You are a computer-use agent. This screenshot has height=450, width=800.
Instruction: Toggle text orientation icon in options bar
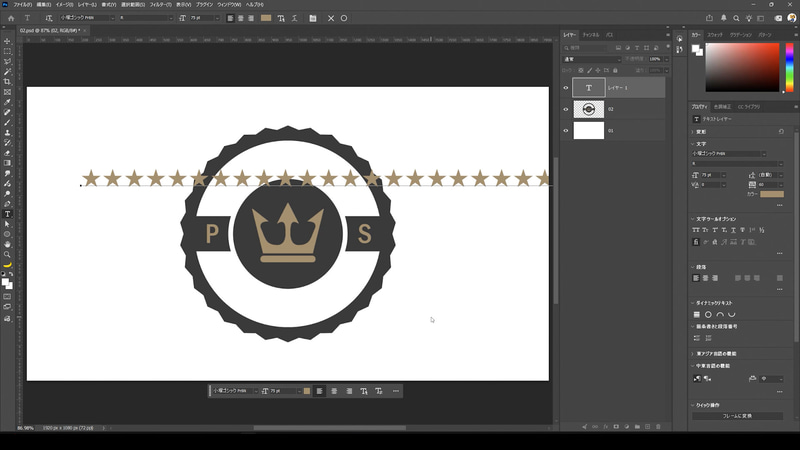(48, 18)
